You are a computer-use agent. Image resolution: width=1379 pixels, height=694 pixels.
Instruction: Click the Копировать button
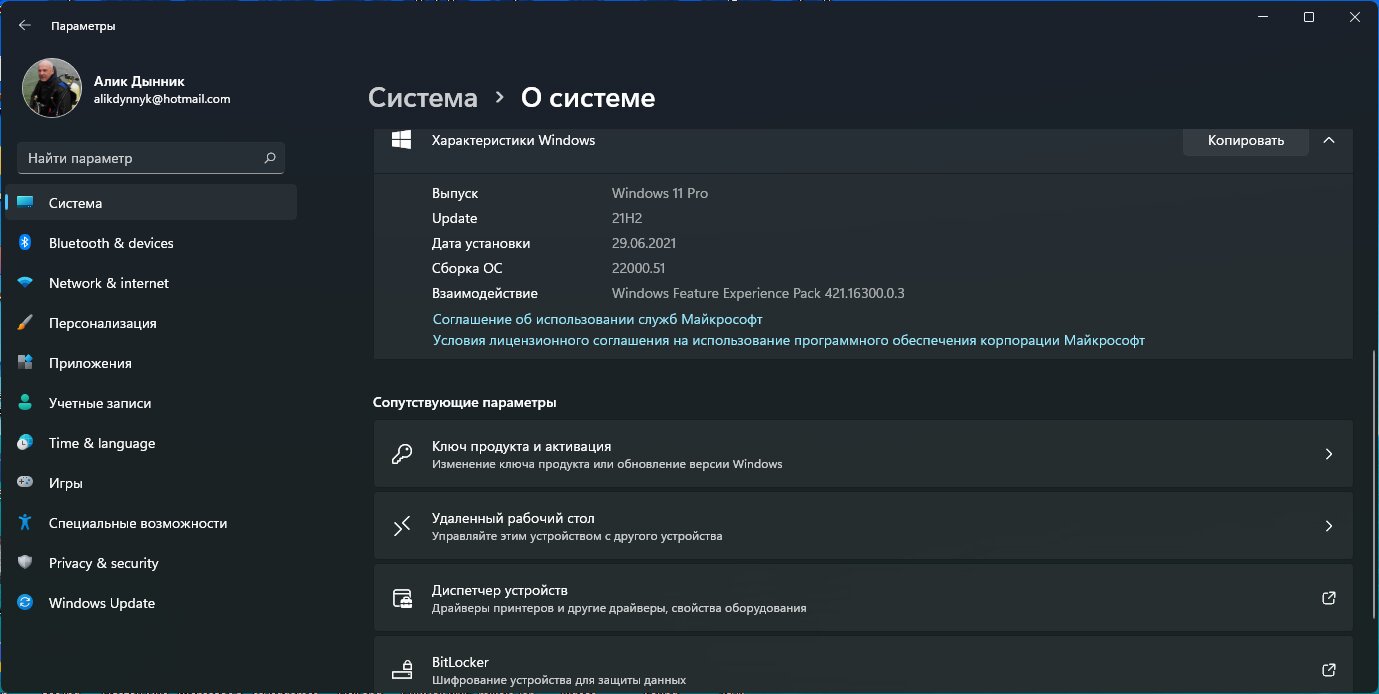(1245, 140)
